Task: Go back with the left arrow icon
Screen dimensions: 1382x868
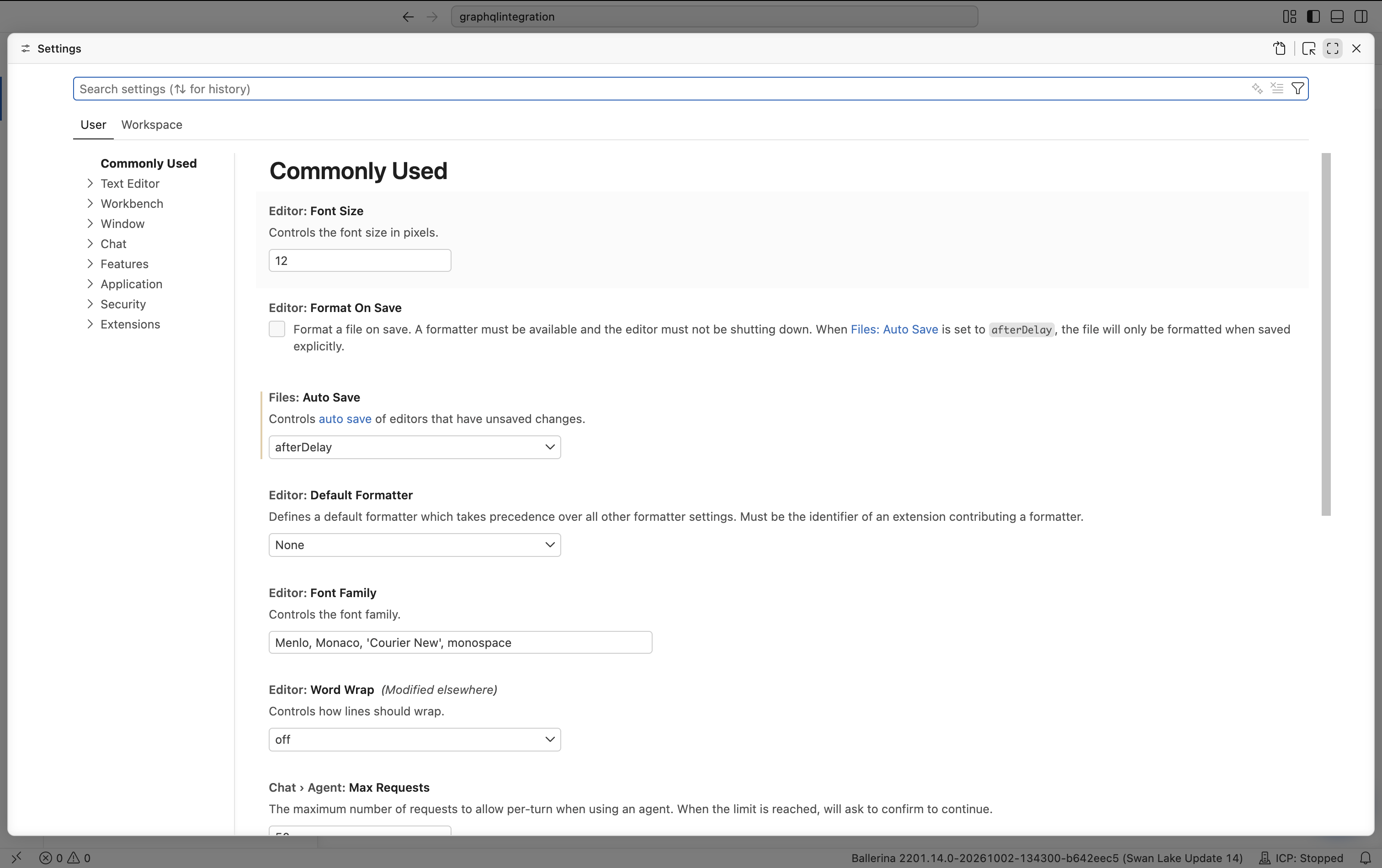Action: 408,16
